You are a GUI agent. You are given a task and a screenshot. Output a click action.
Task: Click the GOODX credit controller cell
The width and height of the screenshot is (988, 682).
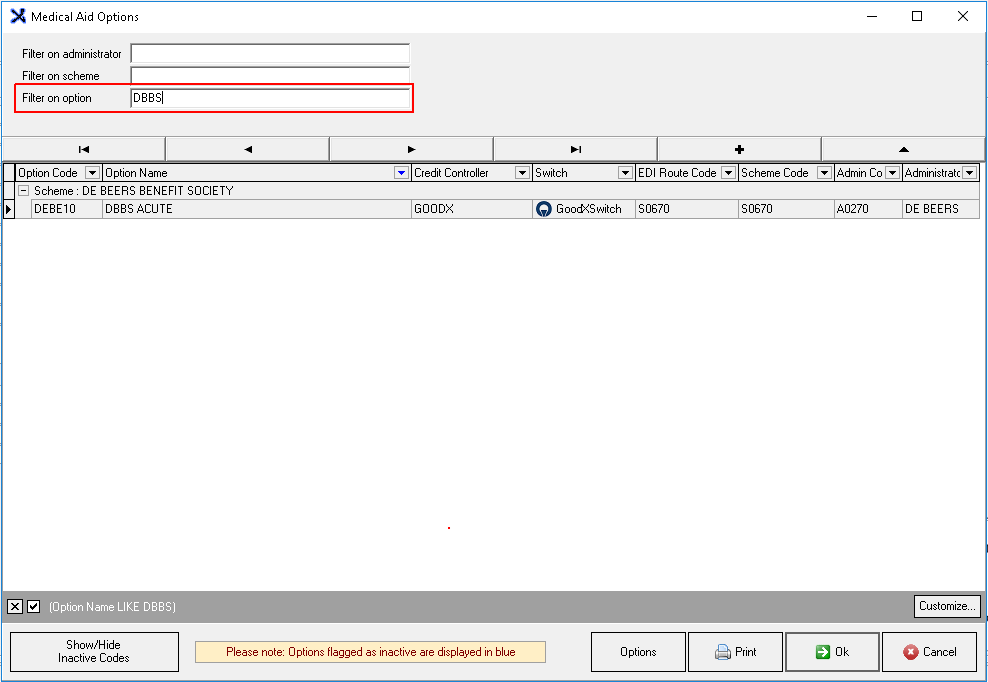tap(472, 209)
